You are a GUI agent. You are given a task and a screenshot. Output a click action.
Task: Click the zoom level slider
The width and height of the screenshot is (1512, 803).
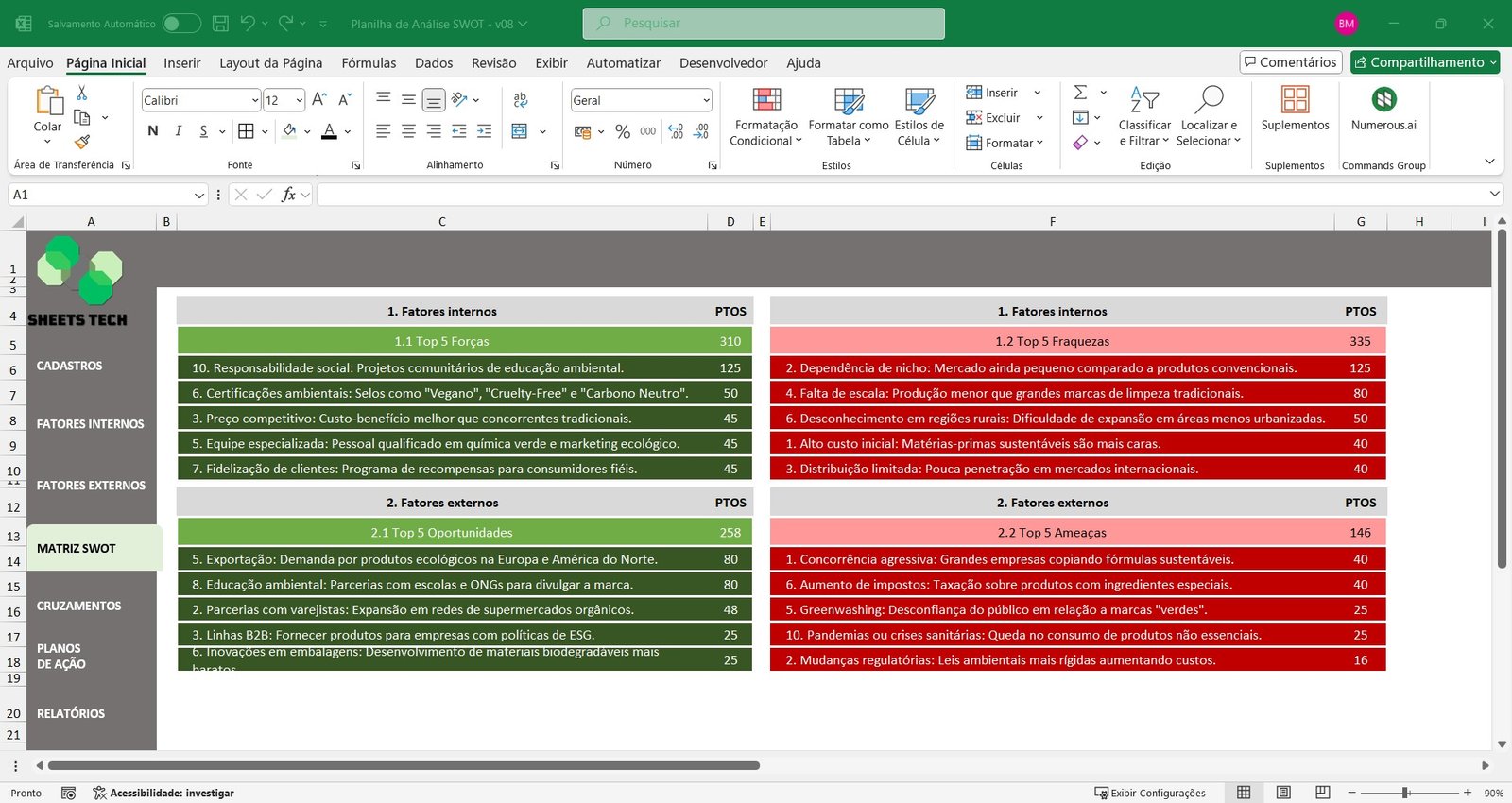pyautogui.click(x=1406, y=793)
